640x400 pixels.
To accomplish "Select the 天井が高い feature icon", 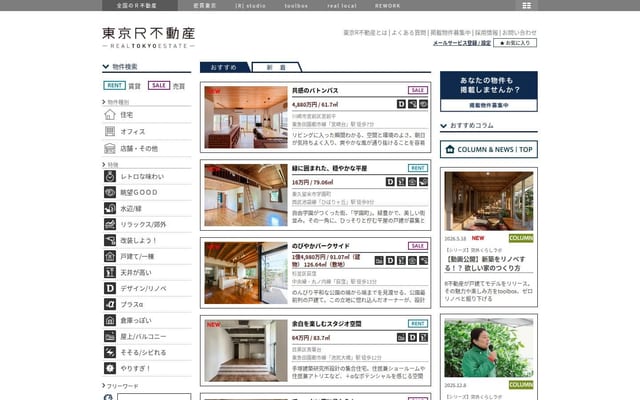I will coord(110,272).
